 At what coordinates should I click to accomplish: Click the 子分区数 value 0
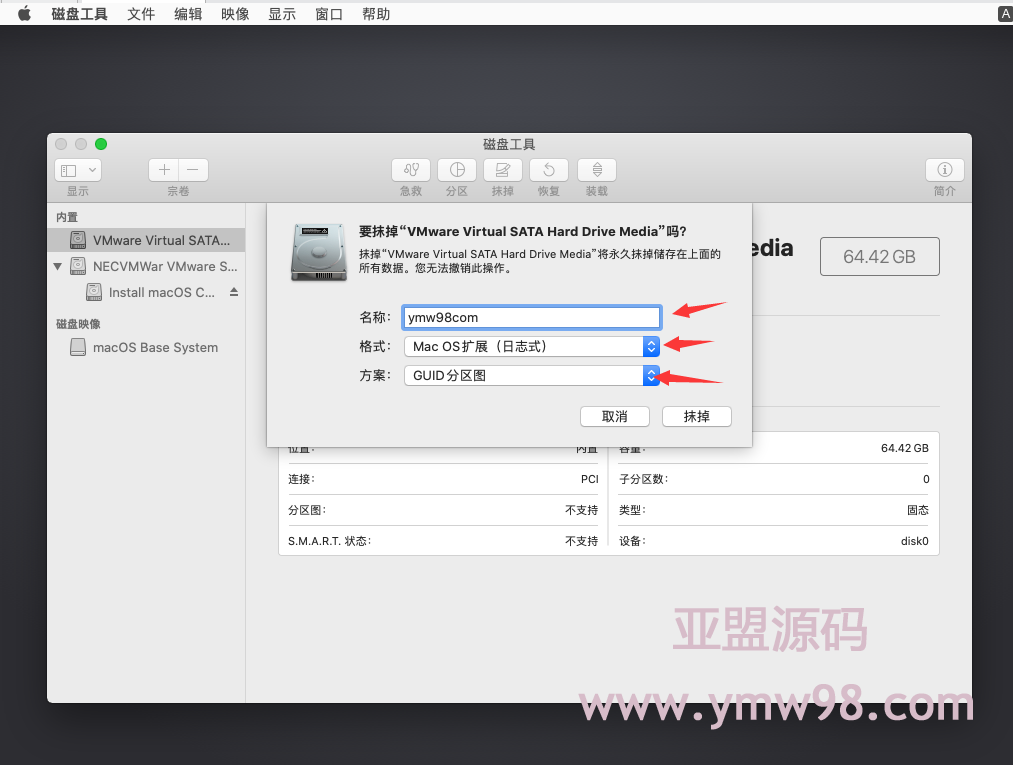point(926,479)
